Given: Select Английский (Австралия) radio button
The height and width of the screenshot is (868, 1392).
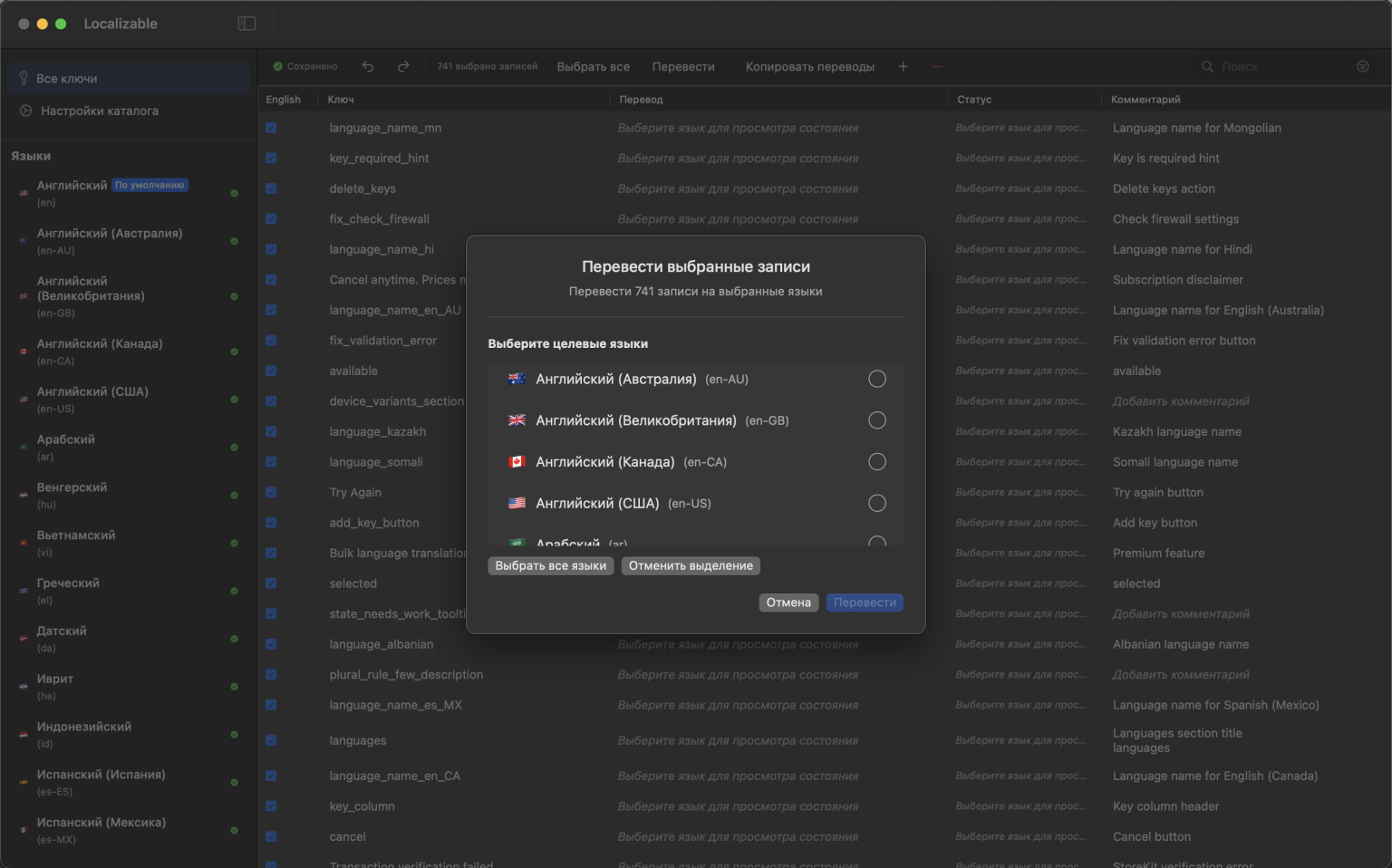Looking at the screenshot, I should click(877, 379).
